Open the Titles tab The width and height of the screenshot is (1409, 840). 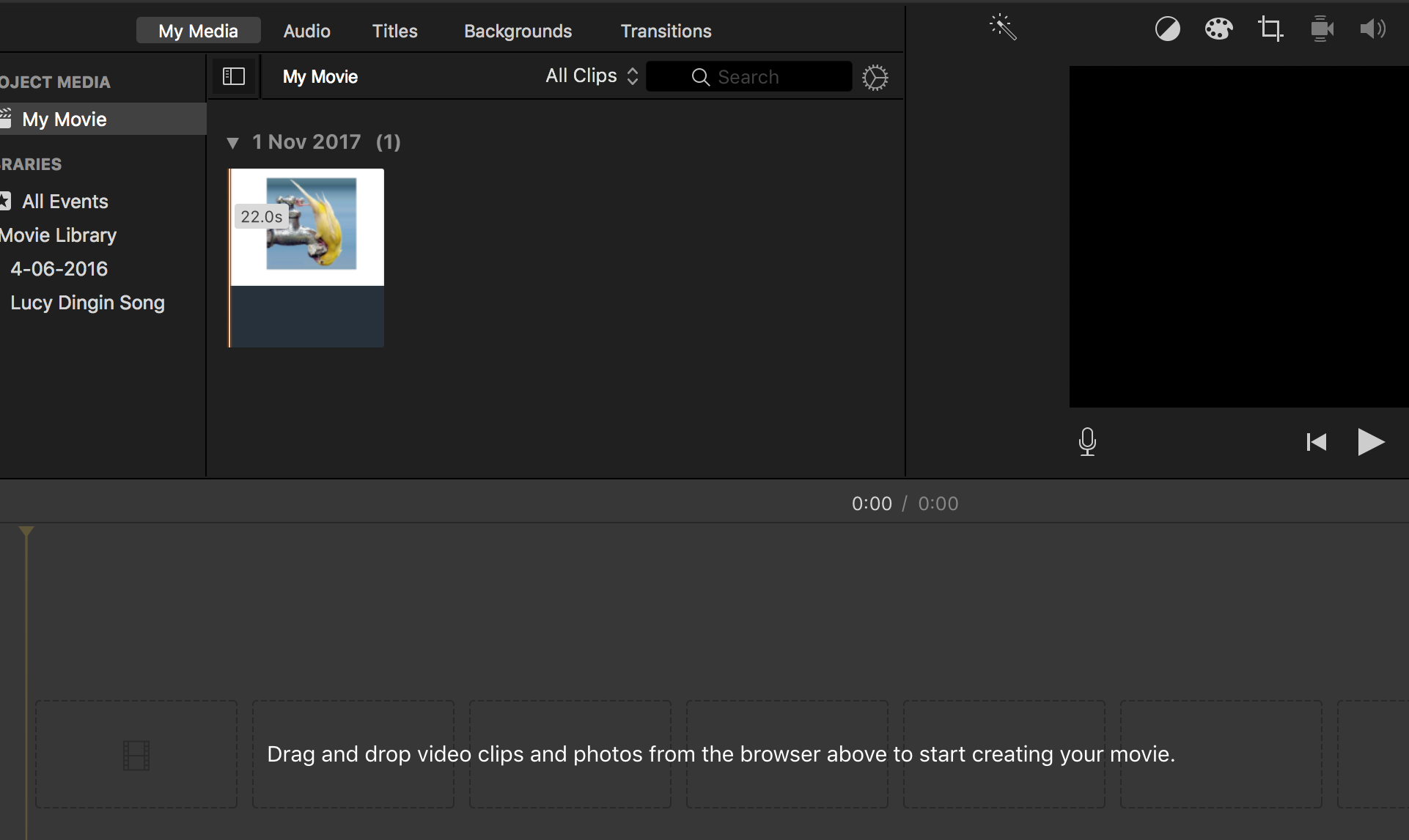(x=394, y=31)
